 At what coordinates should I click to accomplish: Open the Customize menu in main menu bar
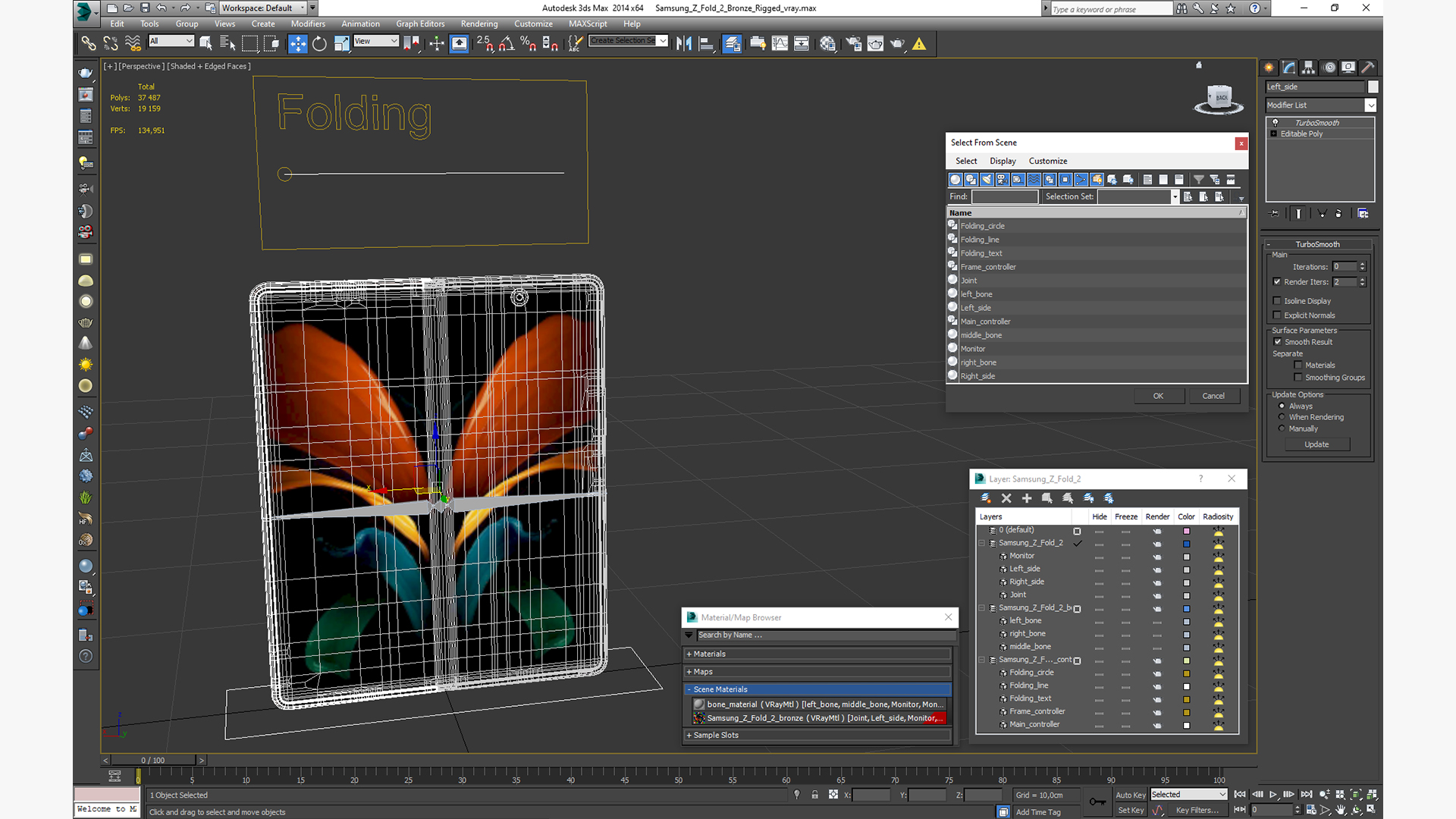pyautogui.click(x=533, y=24)
